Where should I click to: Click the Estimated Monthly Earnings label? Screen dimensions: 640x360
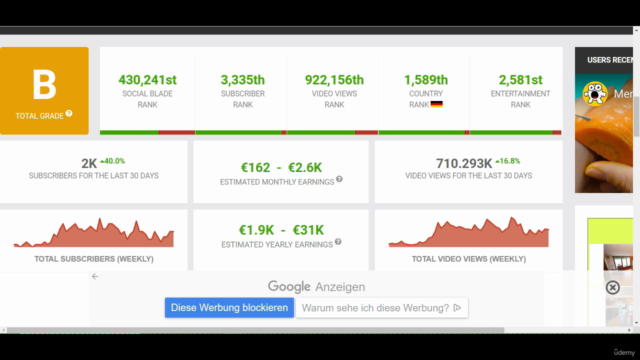(277, 182)
